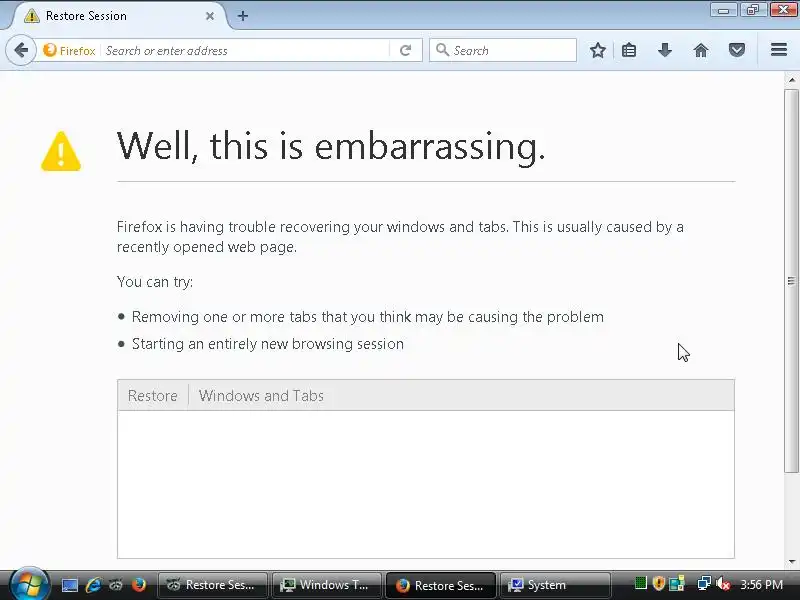The height and width of the screenshot is (600, 800).
Task: Minimize the Firefox window
Action: coord(723,10)
